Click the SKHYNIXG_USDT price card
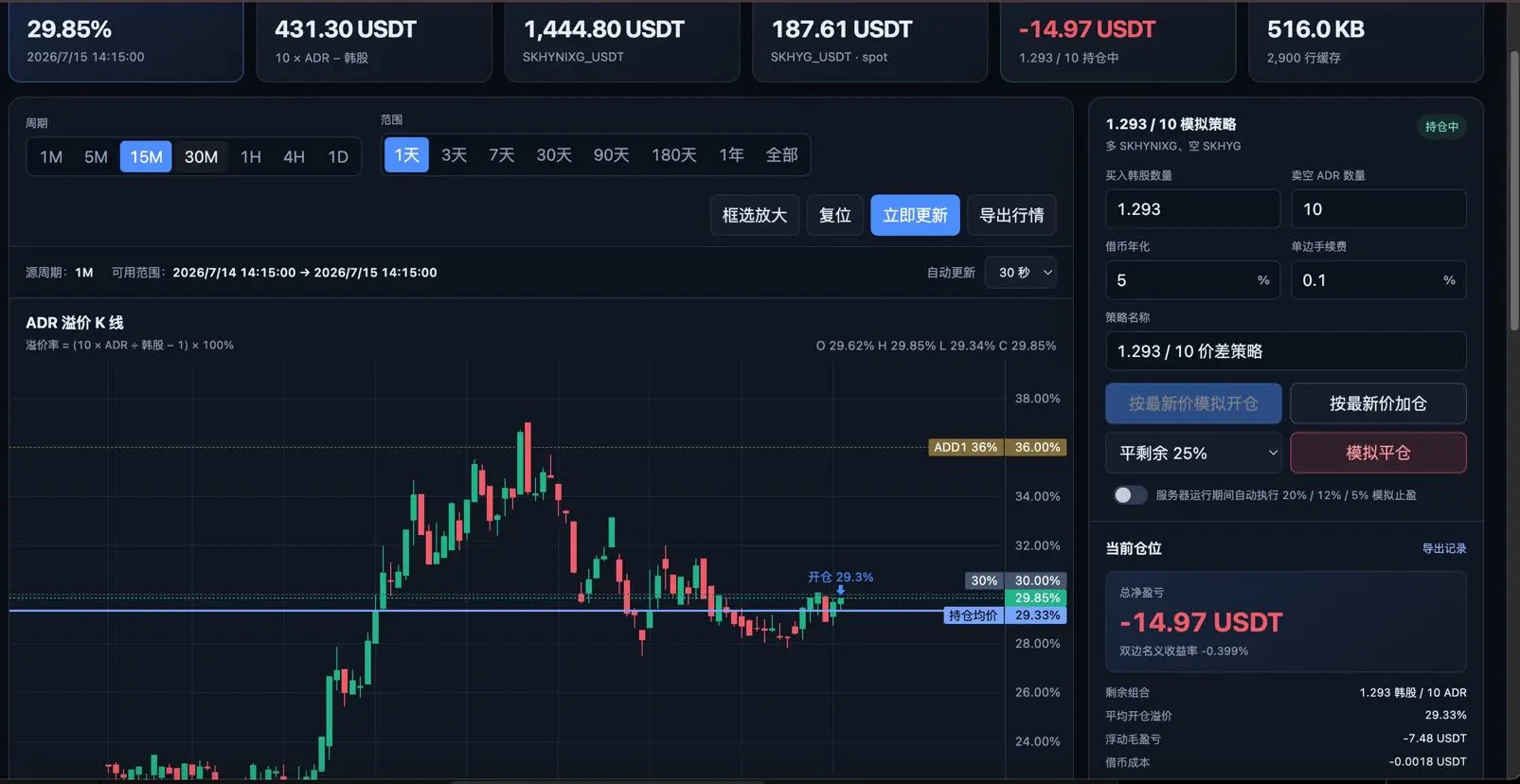Screen dimensions: 1520x784 [x=622, y=42]
